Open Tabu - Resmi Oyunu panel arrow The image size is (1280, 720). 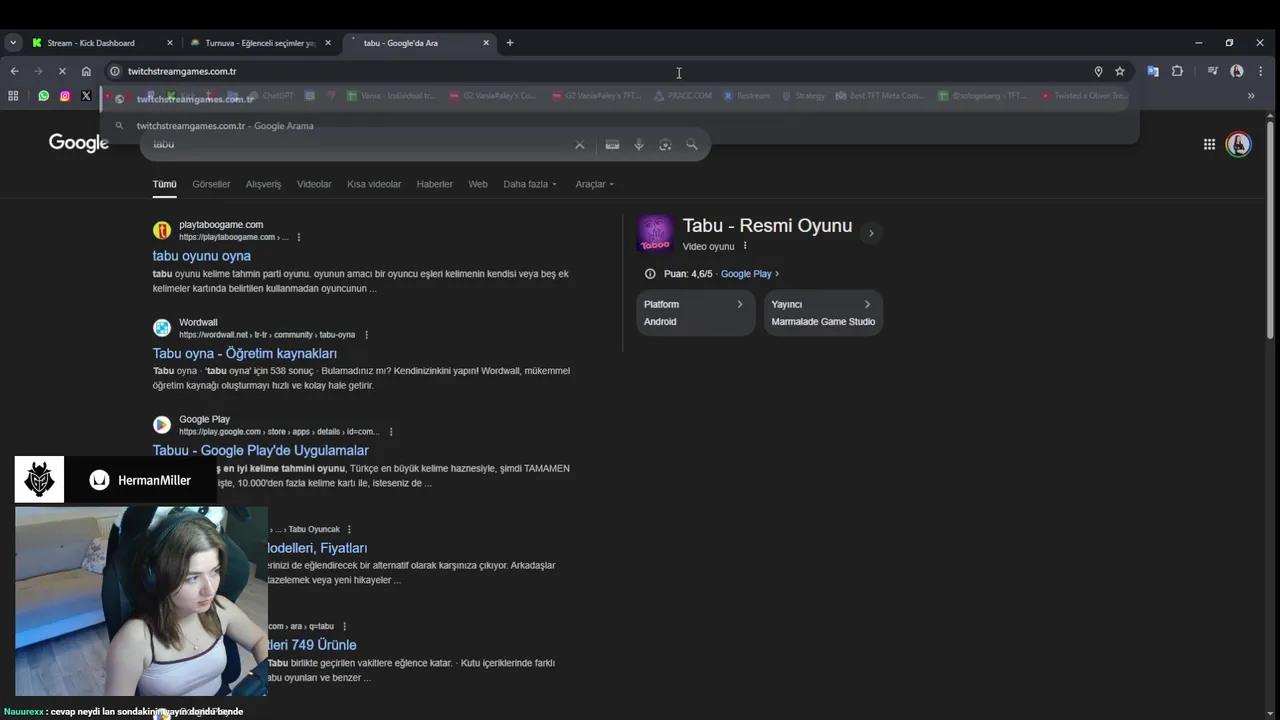871,233
